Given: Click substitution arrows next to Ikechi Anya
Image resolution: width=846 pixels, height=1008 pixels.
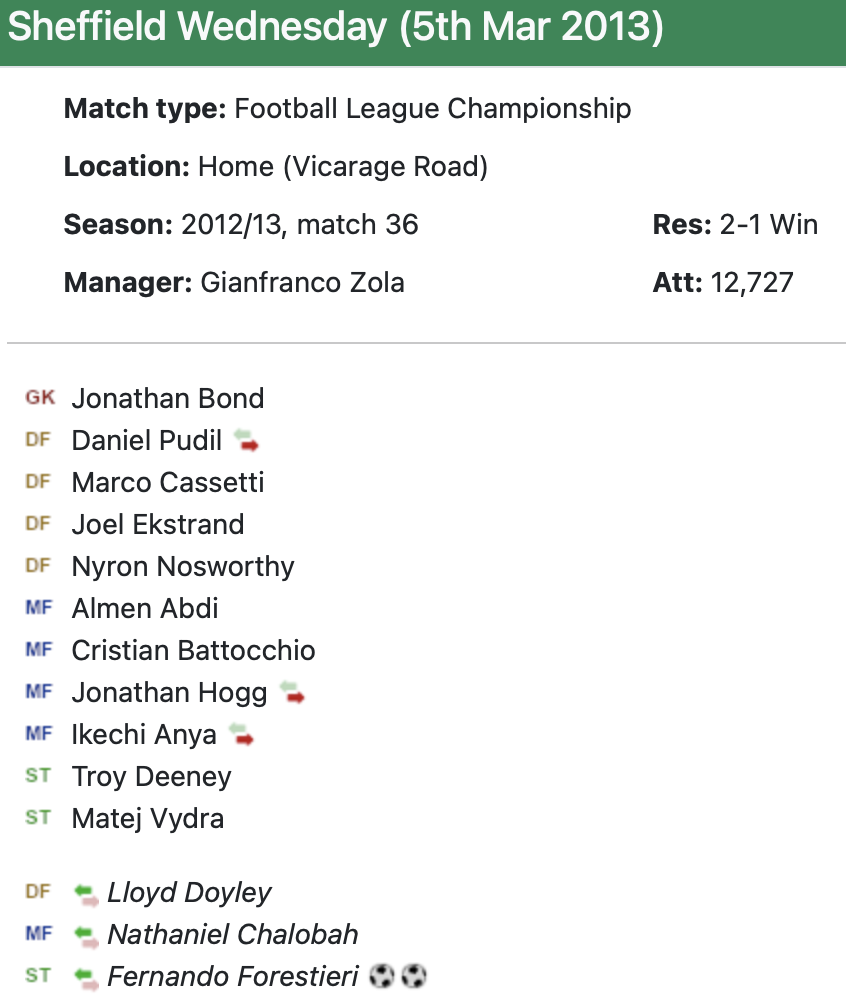Looking at the screenshot, I should pos(241,735).
